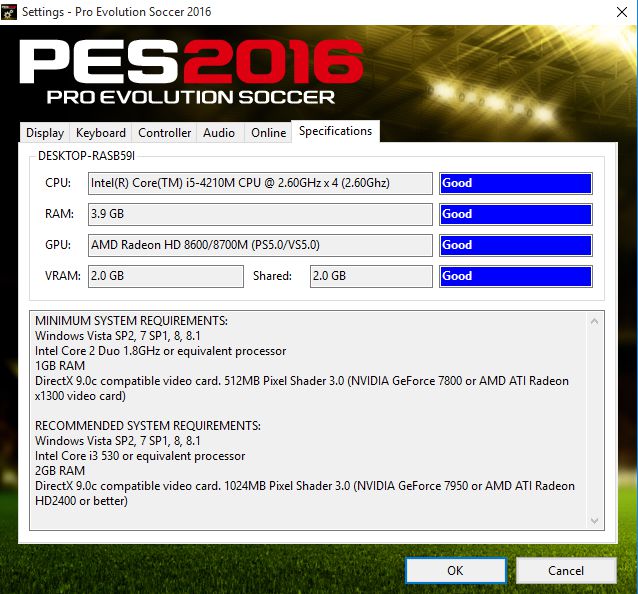Select the Shared memory 2.0 GB field

(371, 276)
